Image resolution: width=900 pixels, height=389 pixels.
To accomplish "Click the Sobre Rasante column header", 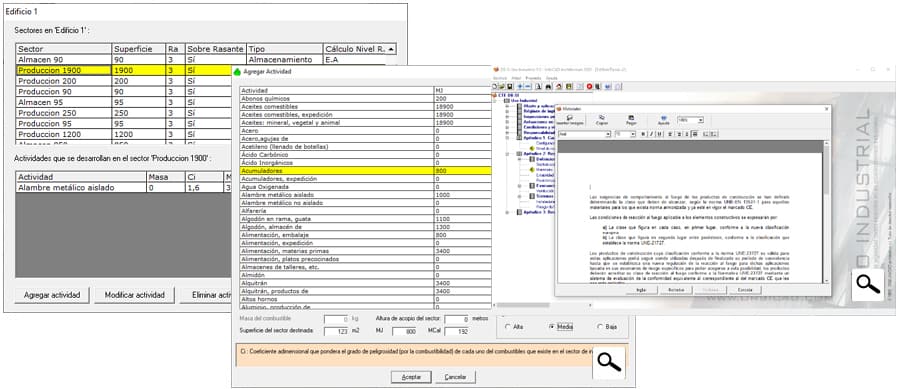I will point(215,49).
